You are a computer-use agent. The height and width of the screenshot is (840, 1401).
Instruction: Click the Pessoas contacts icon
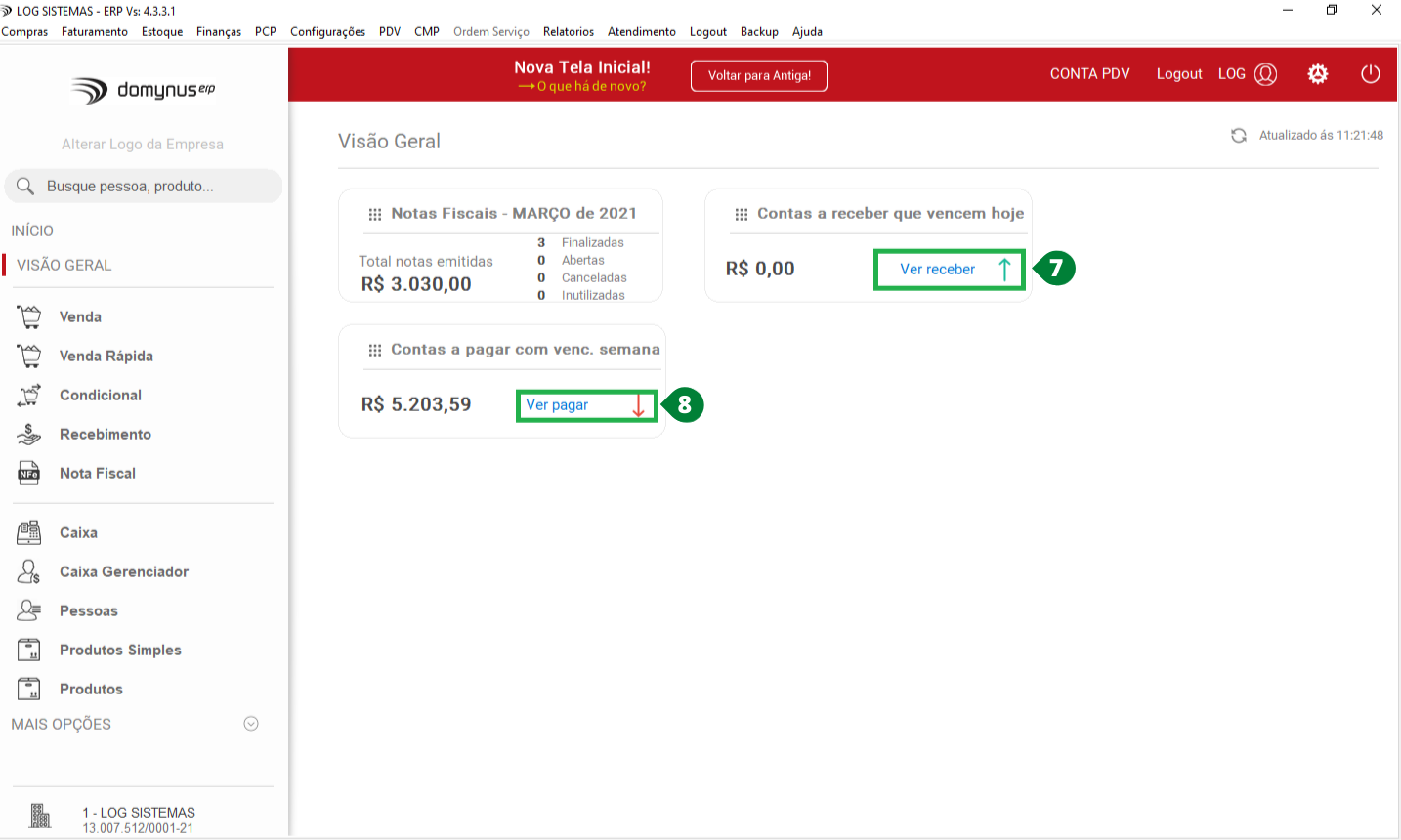[29, 610]
